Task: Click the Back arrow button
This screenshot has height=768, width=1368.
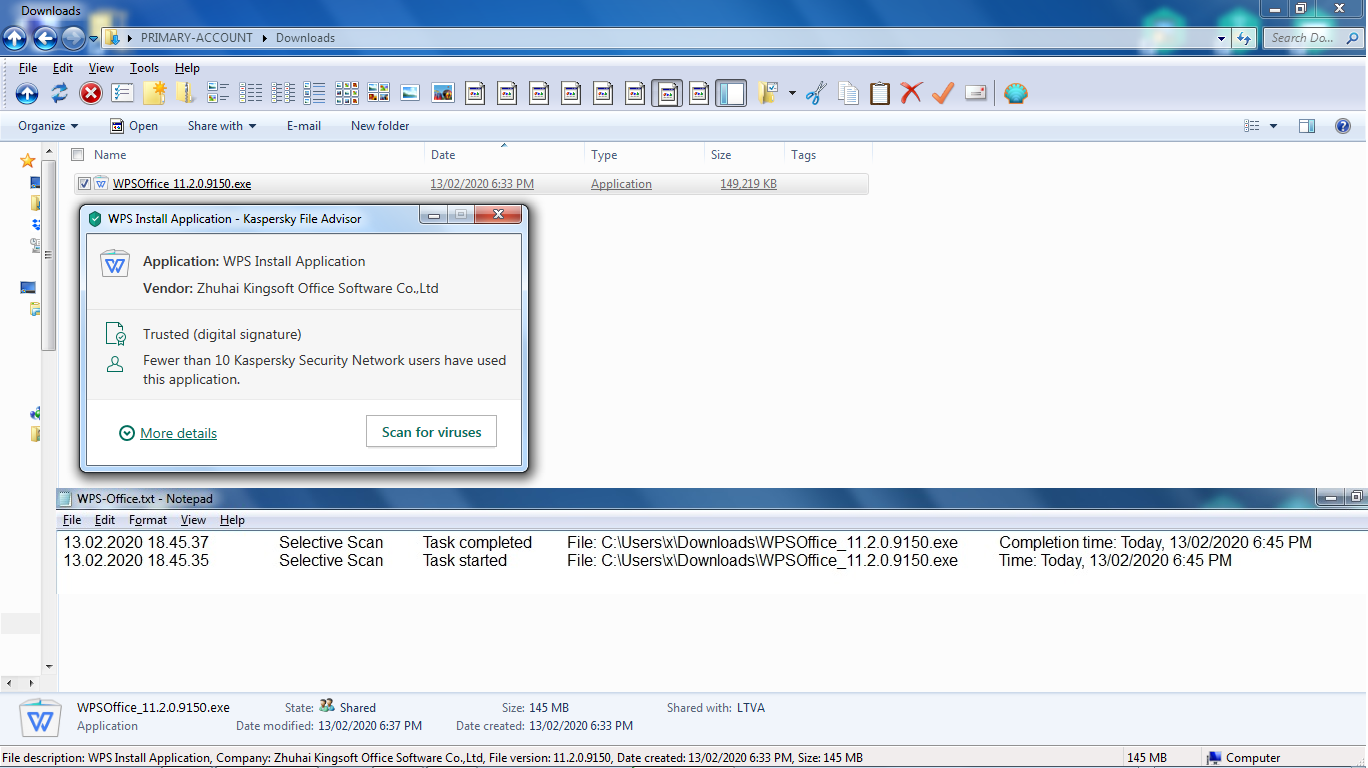Action: (x=45, y=38)
